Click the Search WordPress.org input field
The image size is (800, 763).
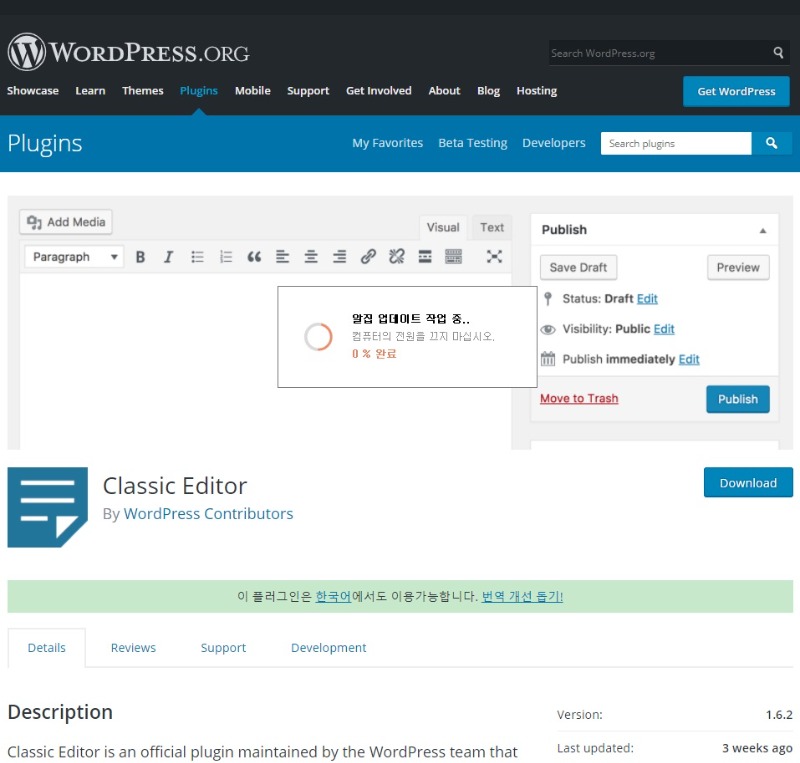click(660, 53)
